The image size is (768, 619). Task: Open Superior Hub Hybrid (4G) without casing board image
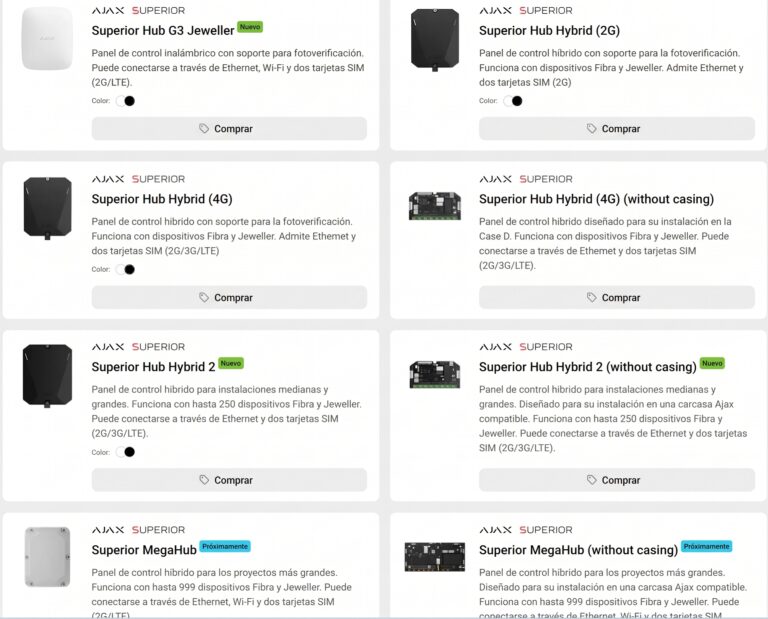pos(435,206)
